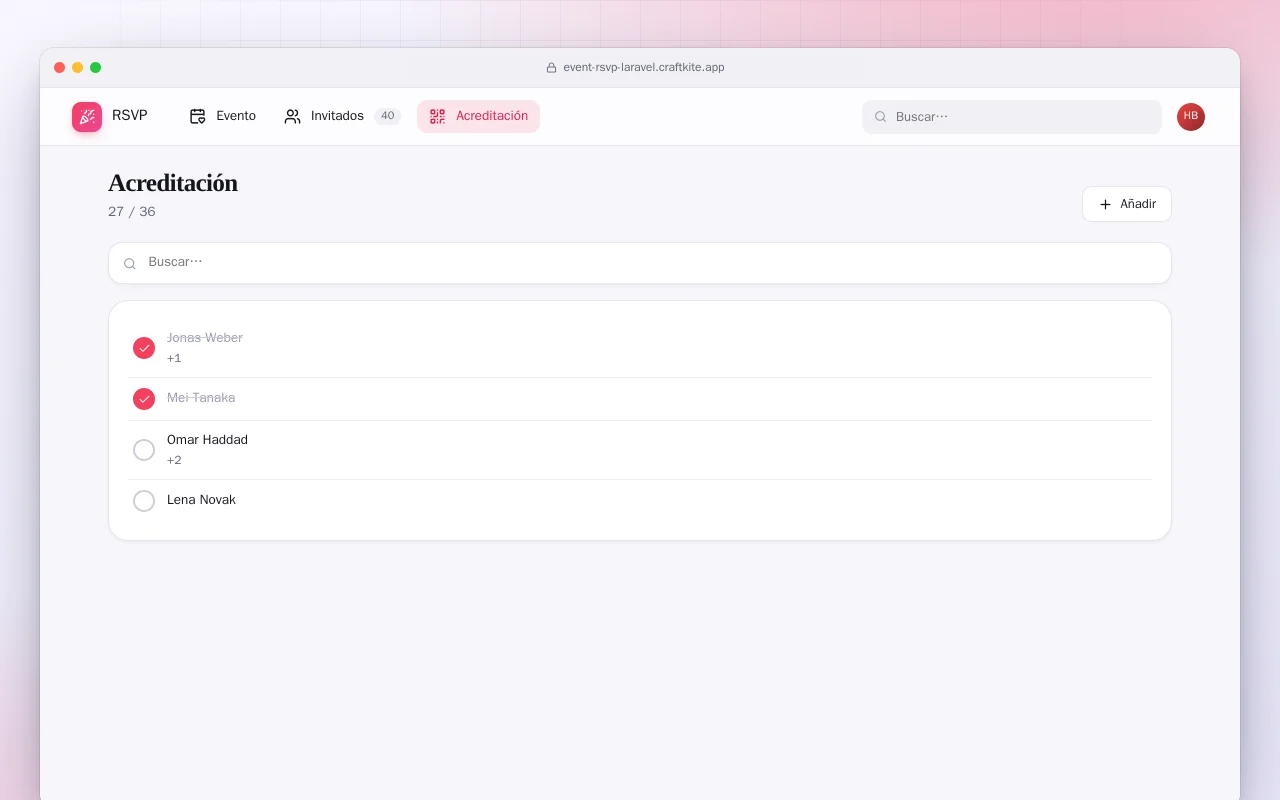Image resolution: width=1280 pixels, height=800 pixels.
Task: Click the event-rsvp-laravel.craftkite.app URL
Action: (x=644, y=68)
